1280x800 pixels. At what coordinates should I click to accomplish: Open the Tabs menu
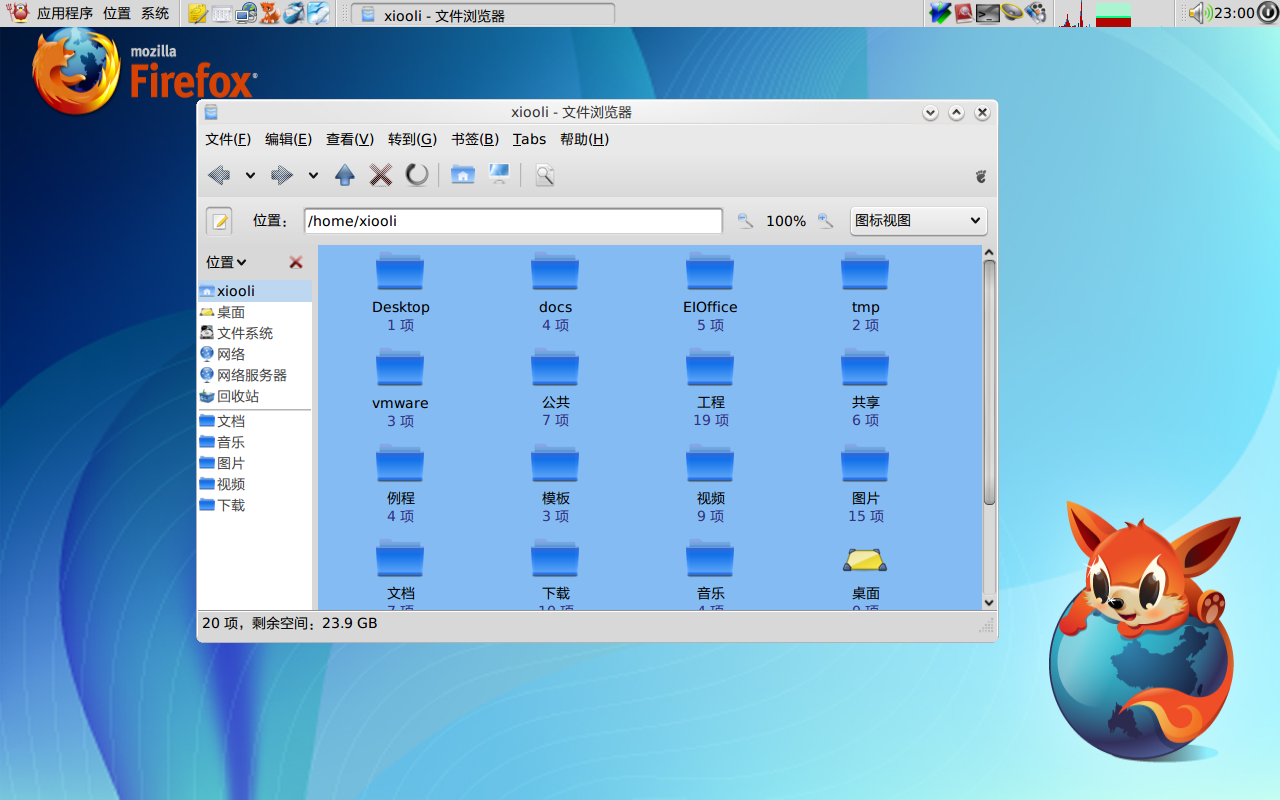529,139
